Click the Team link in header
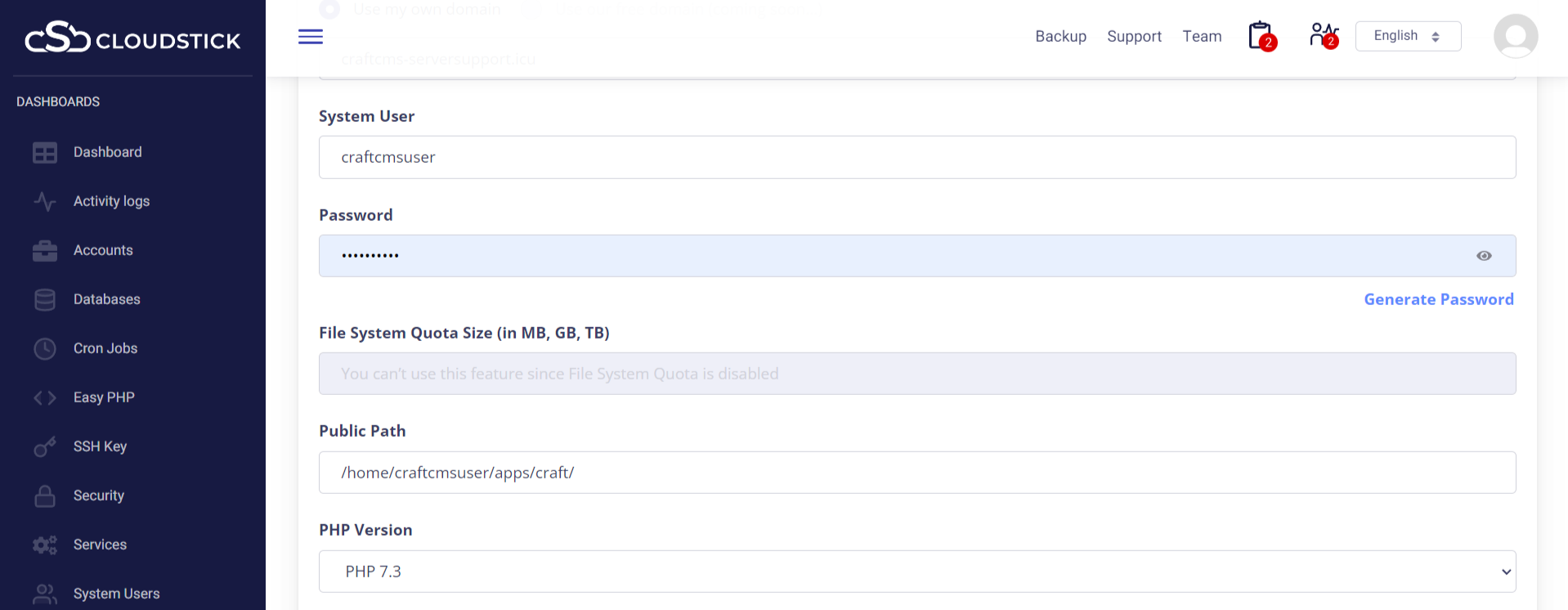1568x610 pixels. (x=1202, y=36)
